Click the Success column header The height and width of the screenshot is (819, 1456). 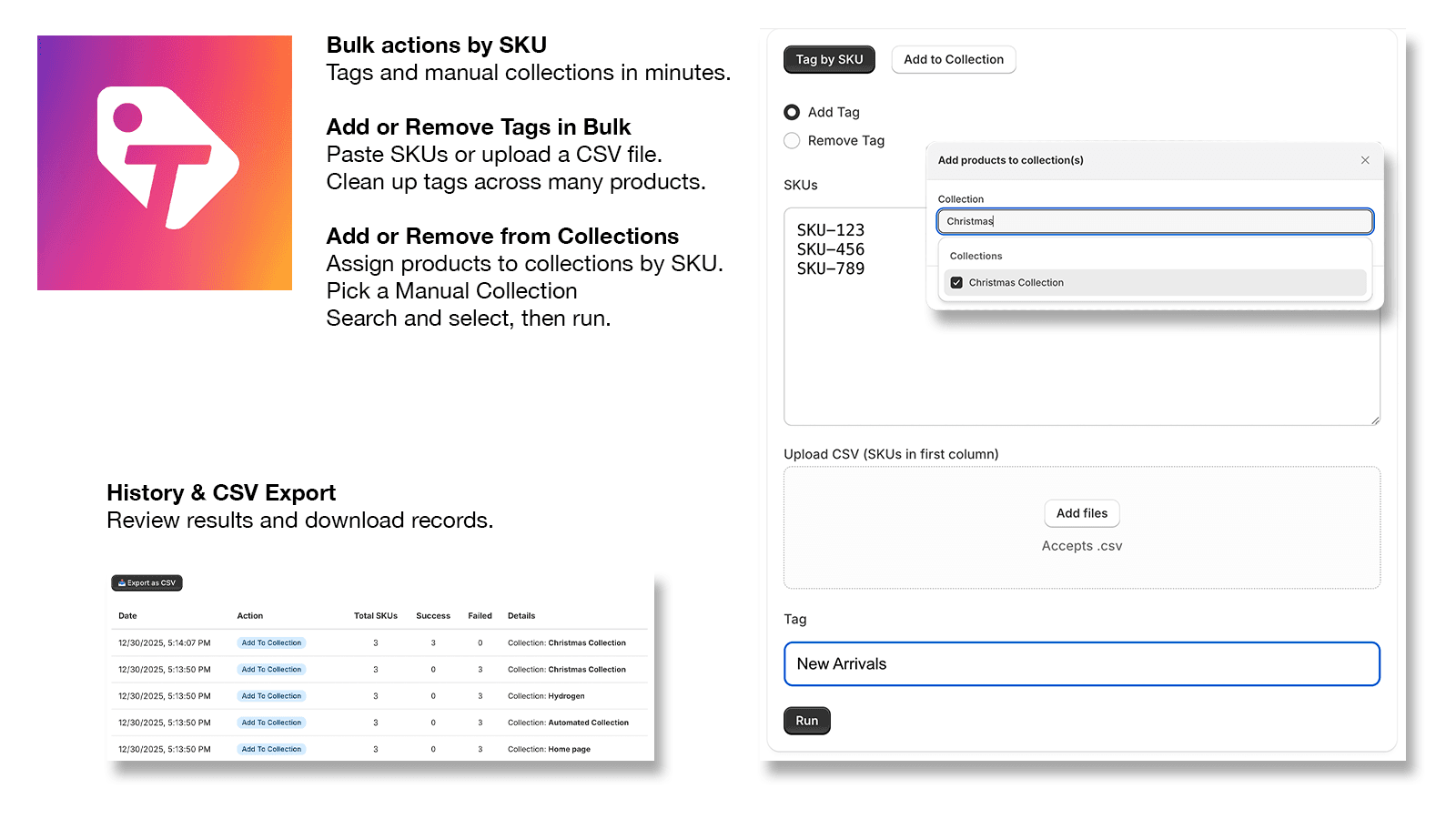tap(433, 616)
